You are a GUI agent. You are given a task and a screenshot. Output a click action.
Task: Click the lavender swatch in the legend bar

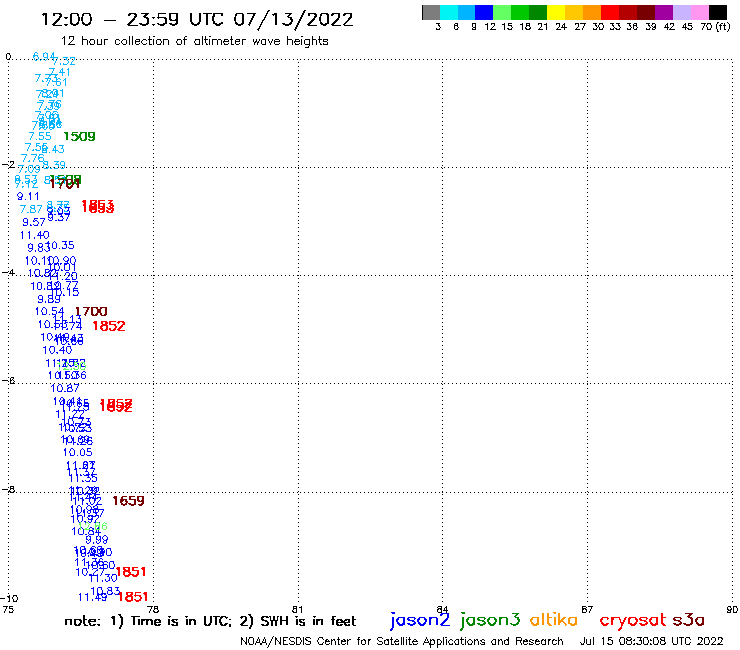point(681,12)
